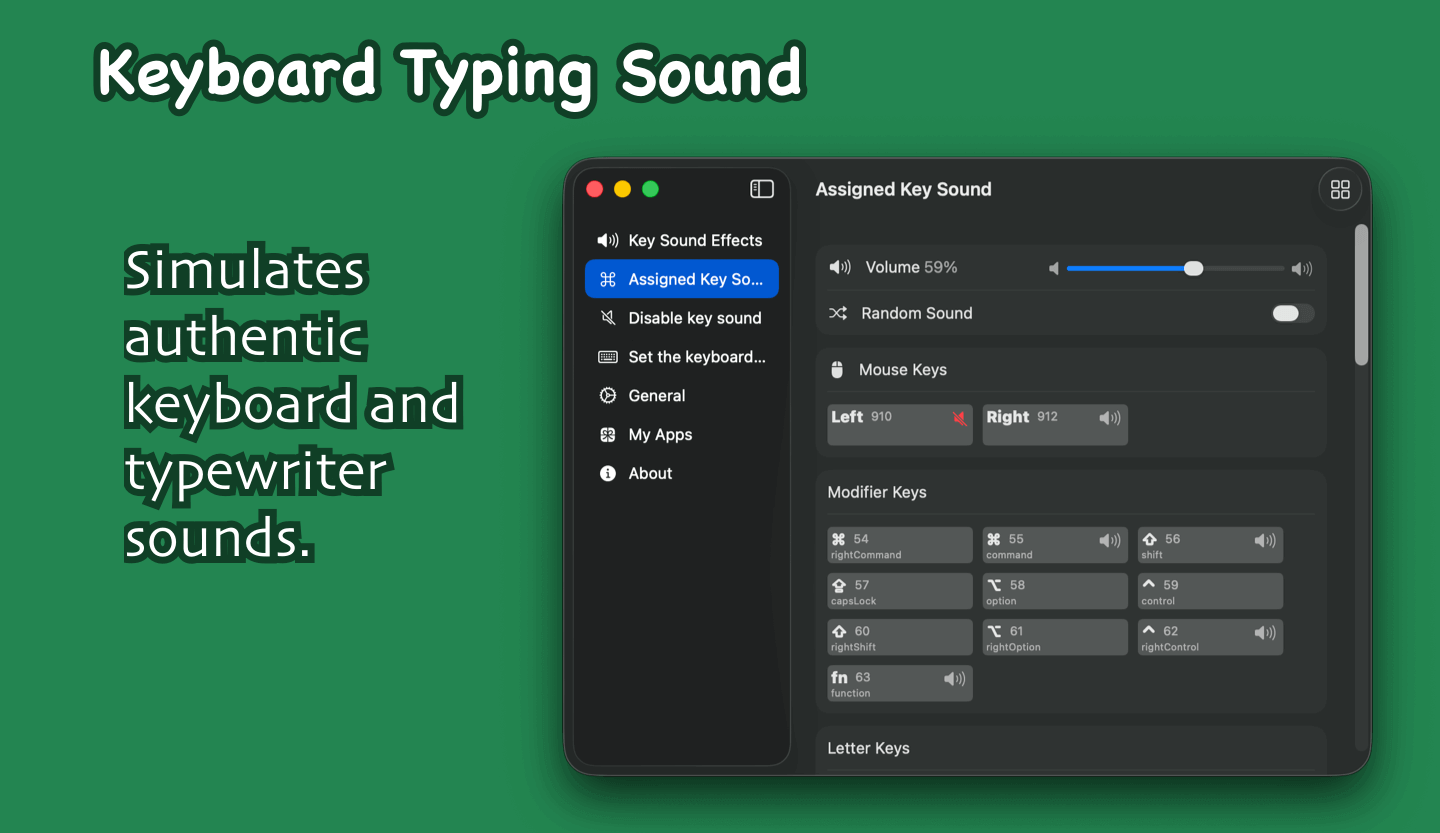Click the "Volume 59%" label
Viewport: 1440px width, 833px height.
click(911, 267)
